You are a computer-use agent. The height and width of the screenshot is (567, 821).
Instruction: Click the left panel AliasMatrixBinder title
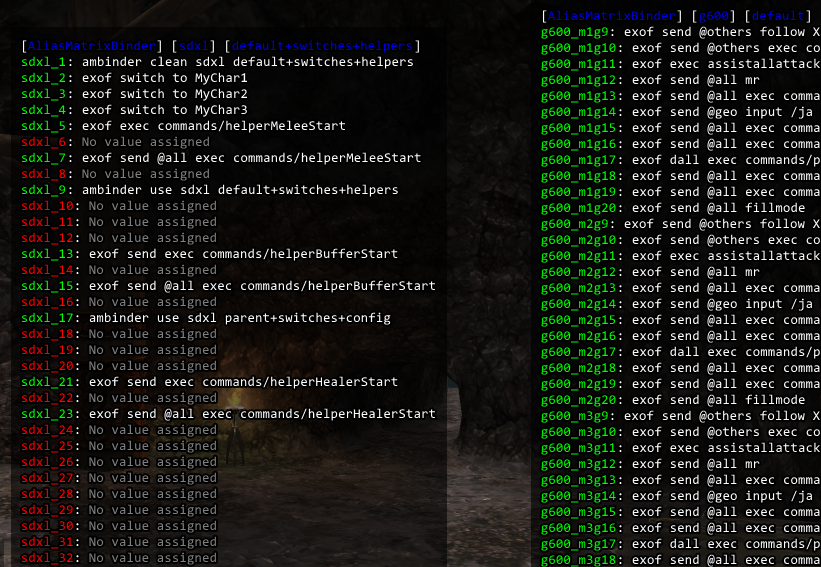tap(92, 46)
